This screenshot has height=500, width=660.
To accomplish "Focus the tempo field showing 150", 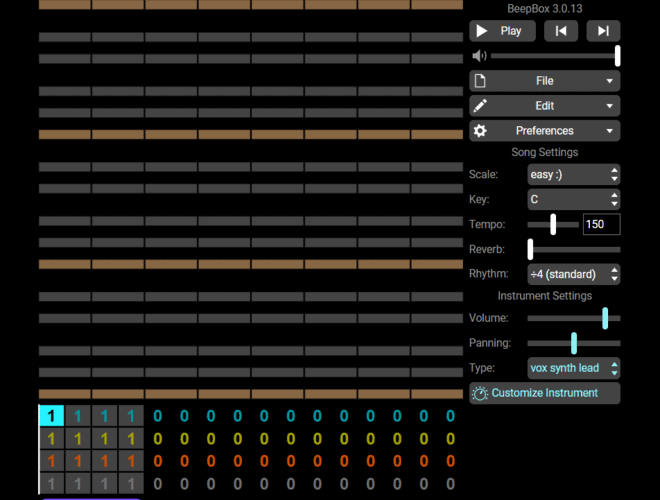I will 601,224.
